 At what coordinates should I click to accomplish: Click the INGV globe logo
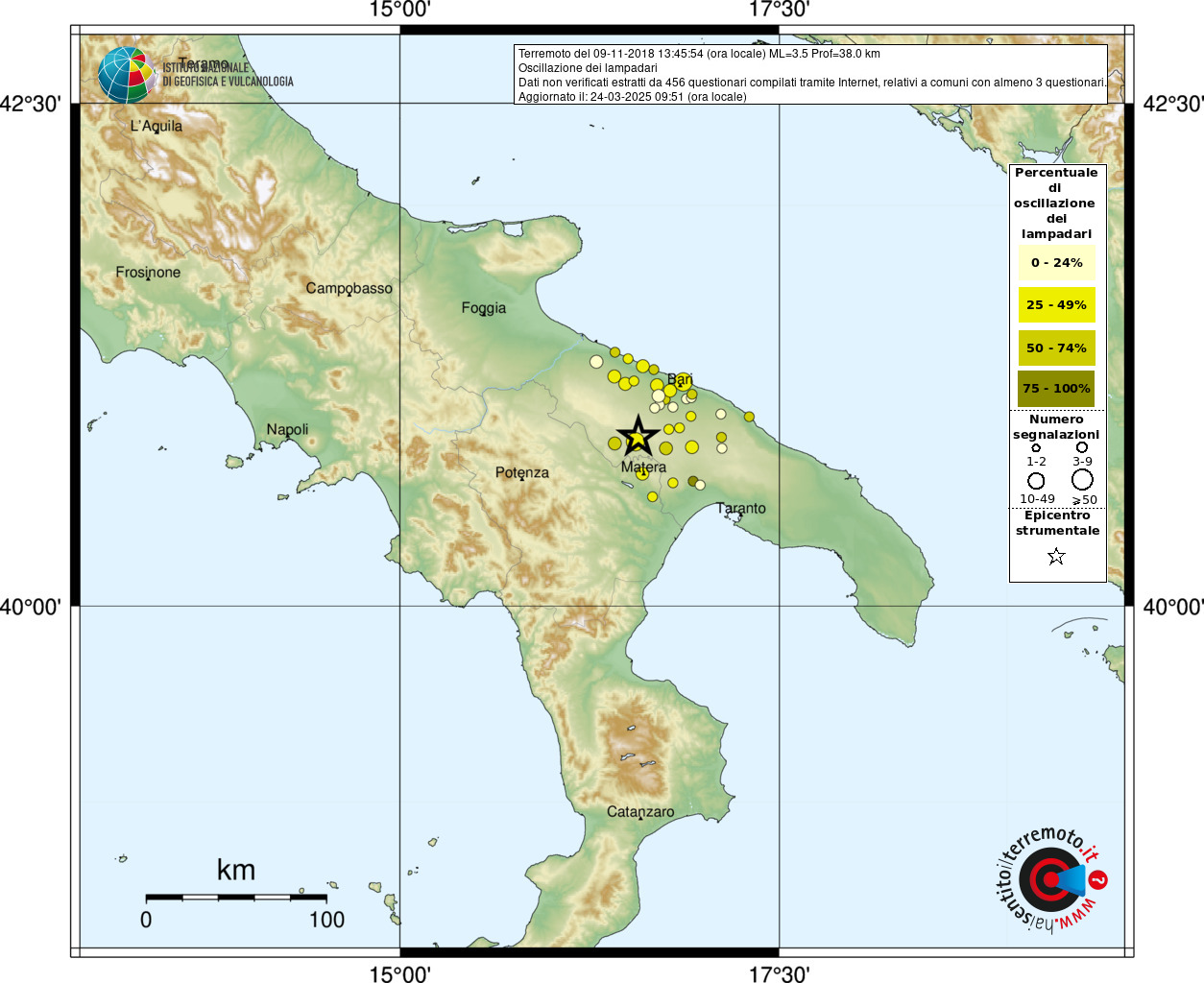click(x=127, y=75)
